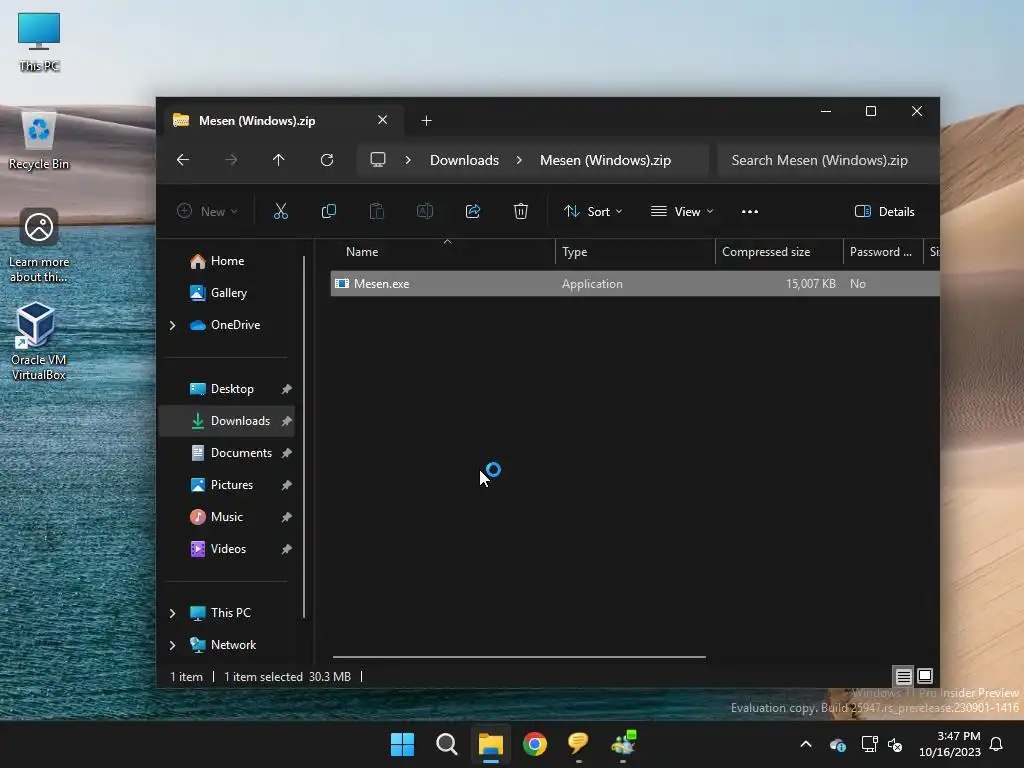Click chevron after Downloads breadcrumb

[x=519, y=160]
